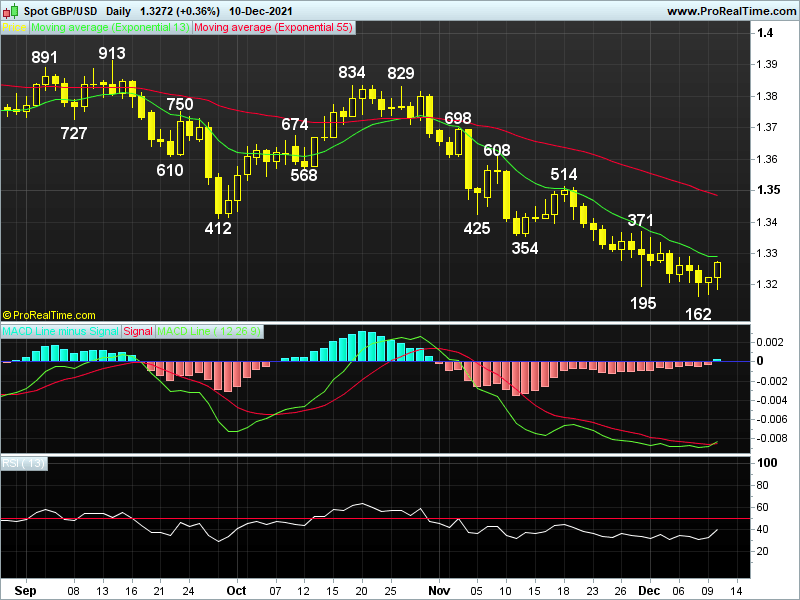Toggle Moving average (Exponential 13) indicator
The image size is (800, 600).
click(110, 27)
